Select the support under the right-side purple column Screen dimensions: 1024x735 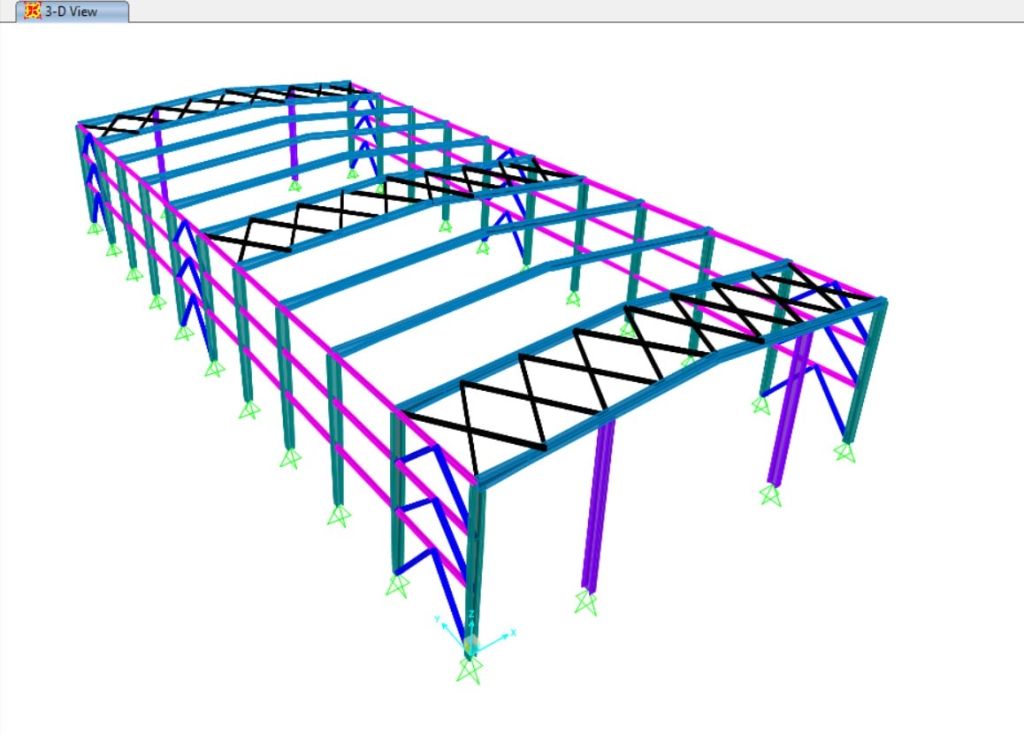tap(770, 494)
